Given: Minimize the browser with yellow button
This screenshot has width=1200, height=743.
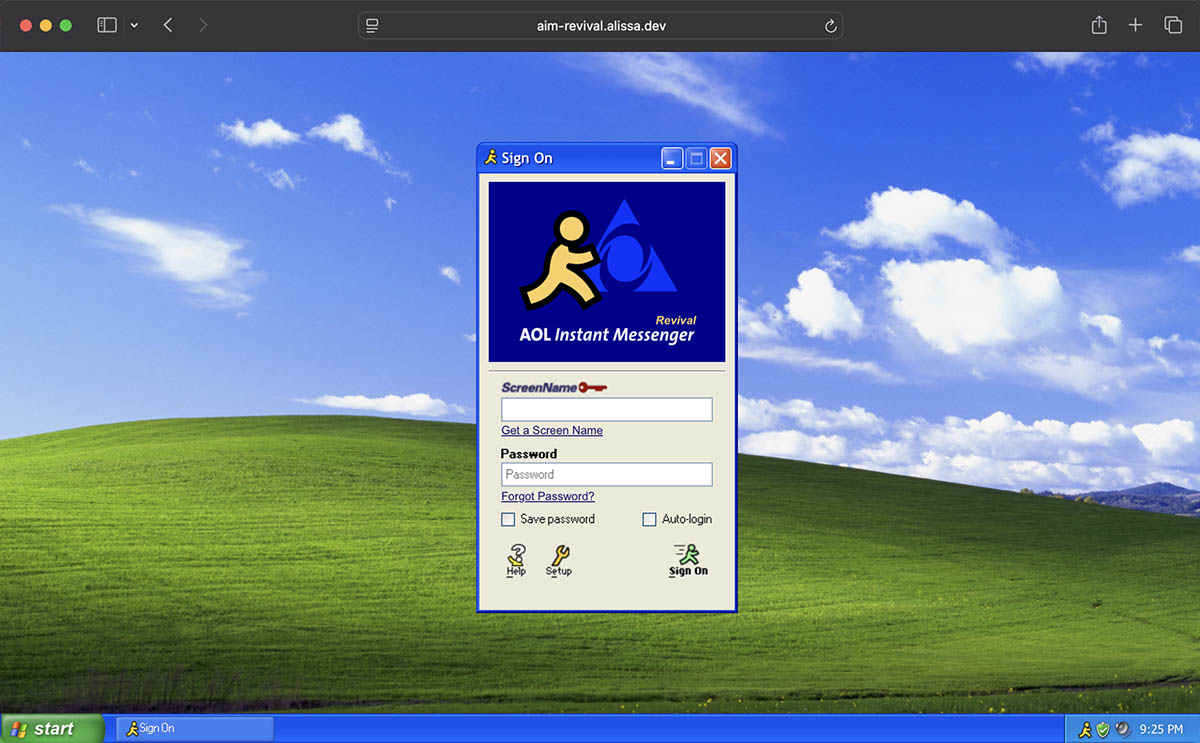Looking at the screenshot, I should (x=46, y=25).
